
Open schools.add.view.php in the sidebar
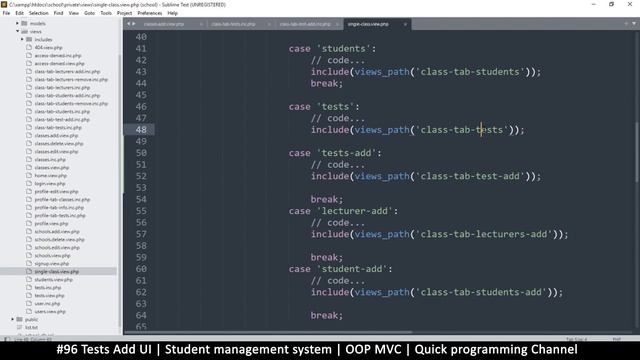point(57,231)
